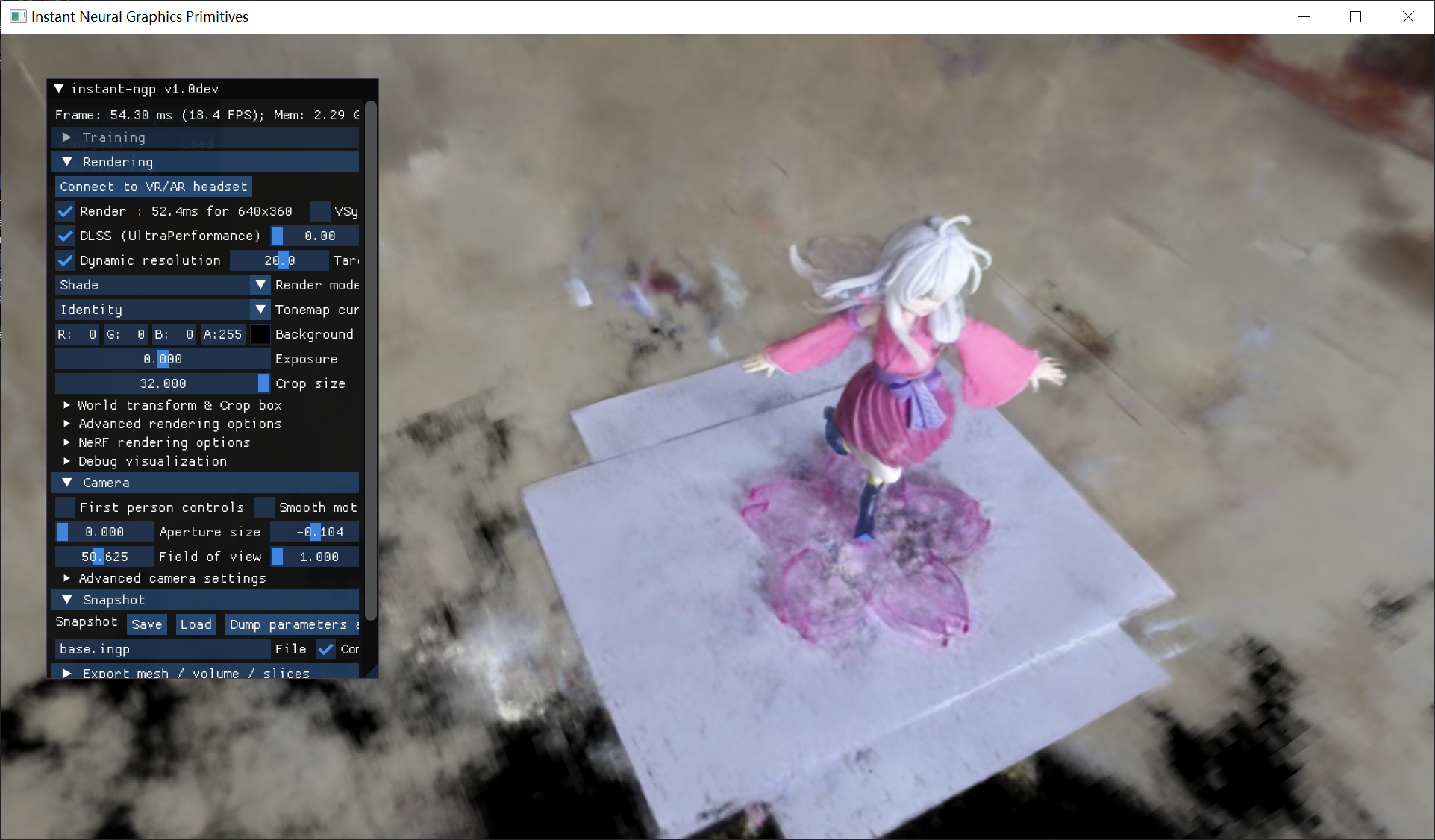This screenshot has height=840, width=1435.
Task: Click the G: 0 background color field
Action: click(x=125, y=334)
